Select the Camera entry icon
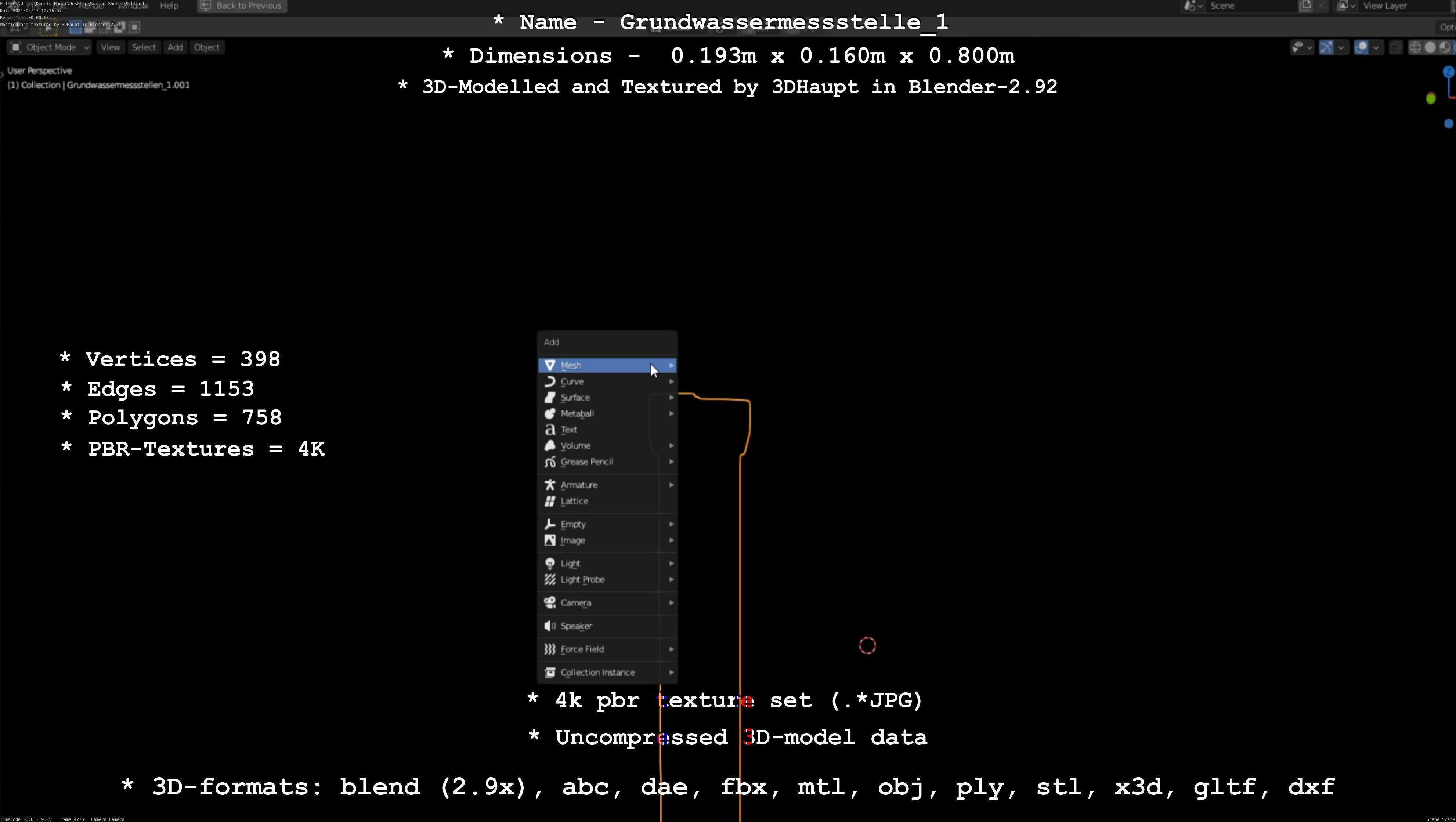The height and width of the screenshot is (822, 1456). click(549, 603)
